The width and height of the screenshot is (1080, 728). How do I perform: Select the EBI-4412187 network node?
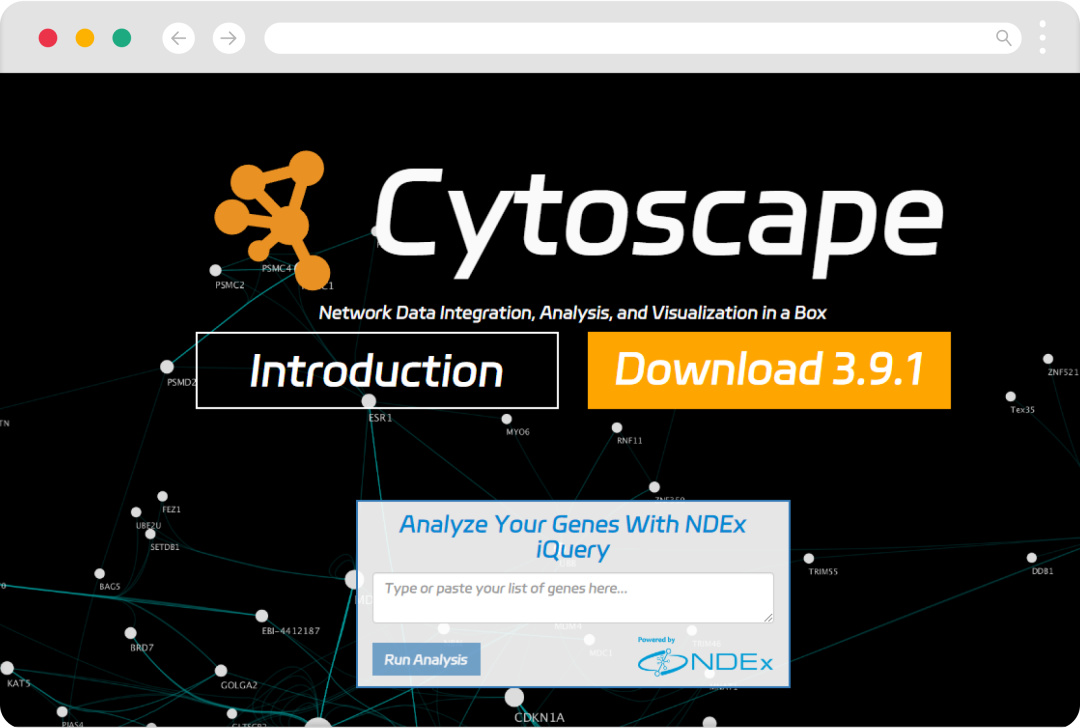point(262,616)
